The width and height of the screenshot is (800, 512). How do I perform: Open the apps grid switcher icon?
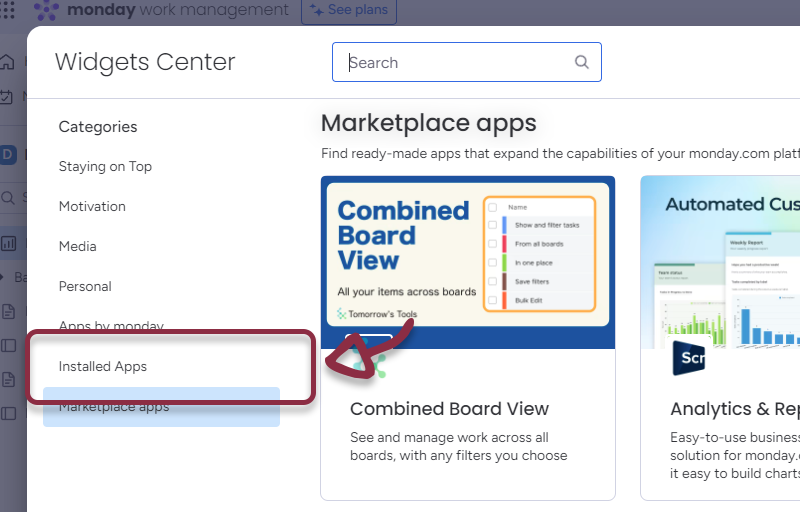[x=7, y=10]
